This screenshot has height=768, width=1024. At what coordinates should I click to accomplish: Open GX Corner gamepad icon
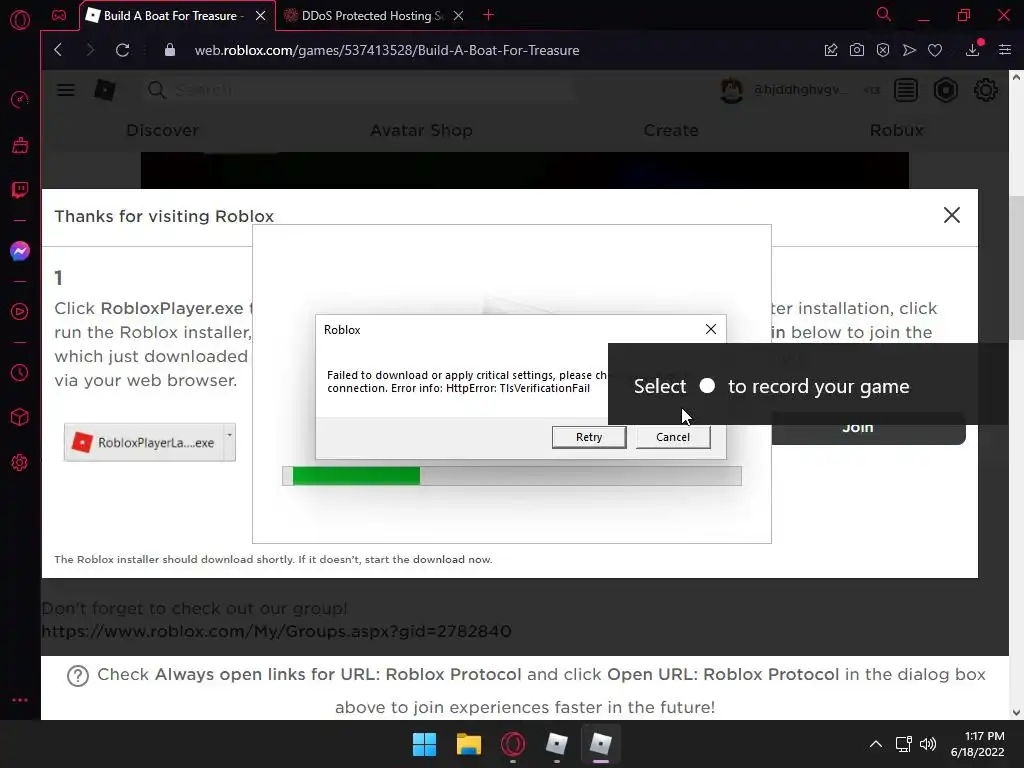coord(59,15)
